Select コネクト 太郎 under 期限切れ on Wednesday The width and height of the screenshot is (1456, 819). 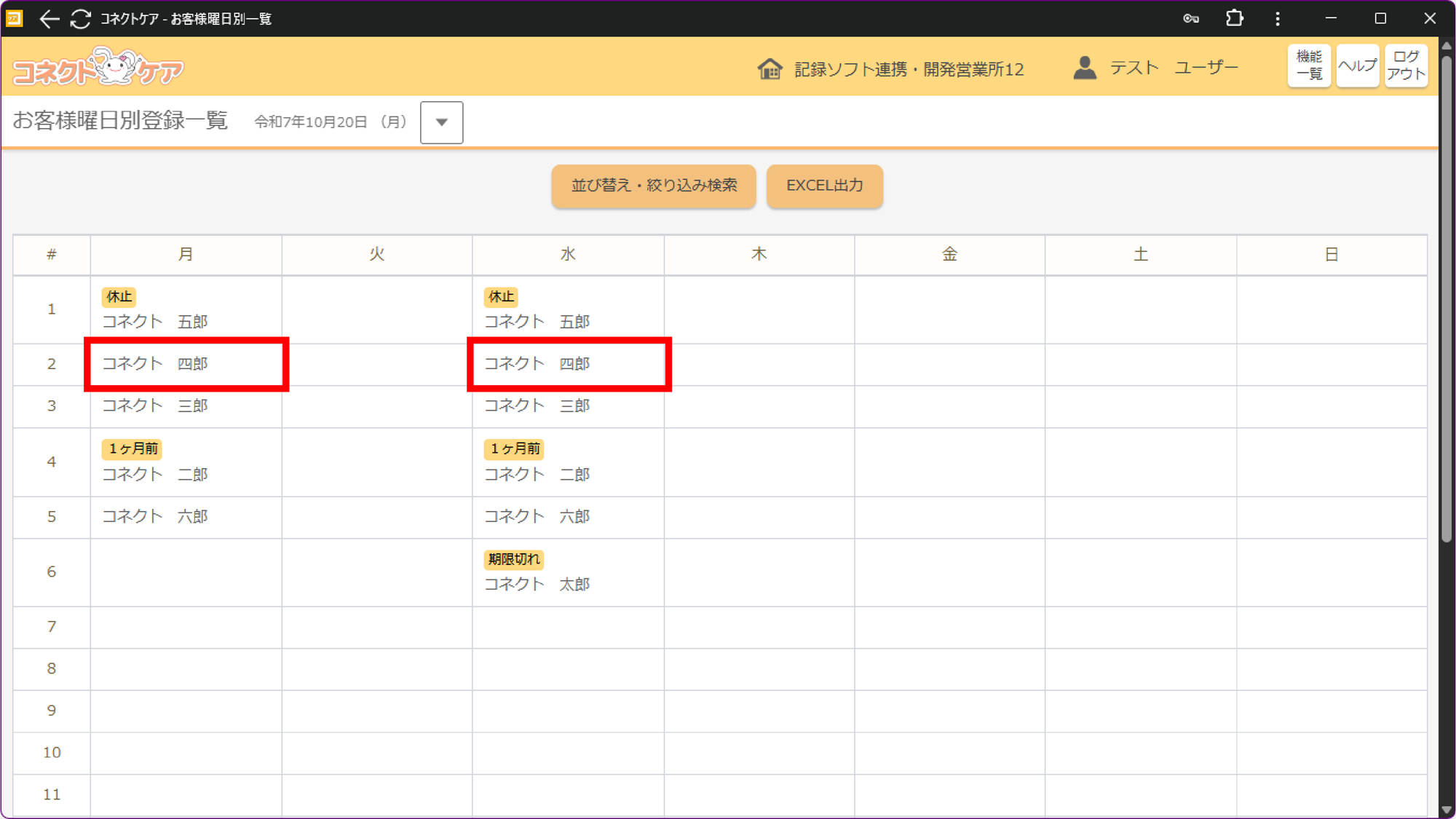[537, 584]
